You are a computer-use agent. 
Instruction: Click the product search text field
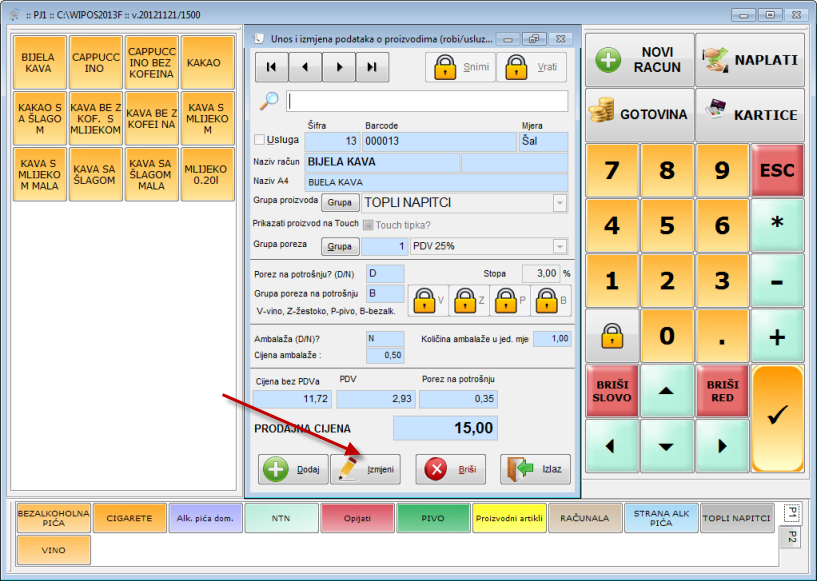pyautogui.click(x=427, y=101)
